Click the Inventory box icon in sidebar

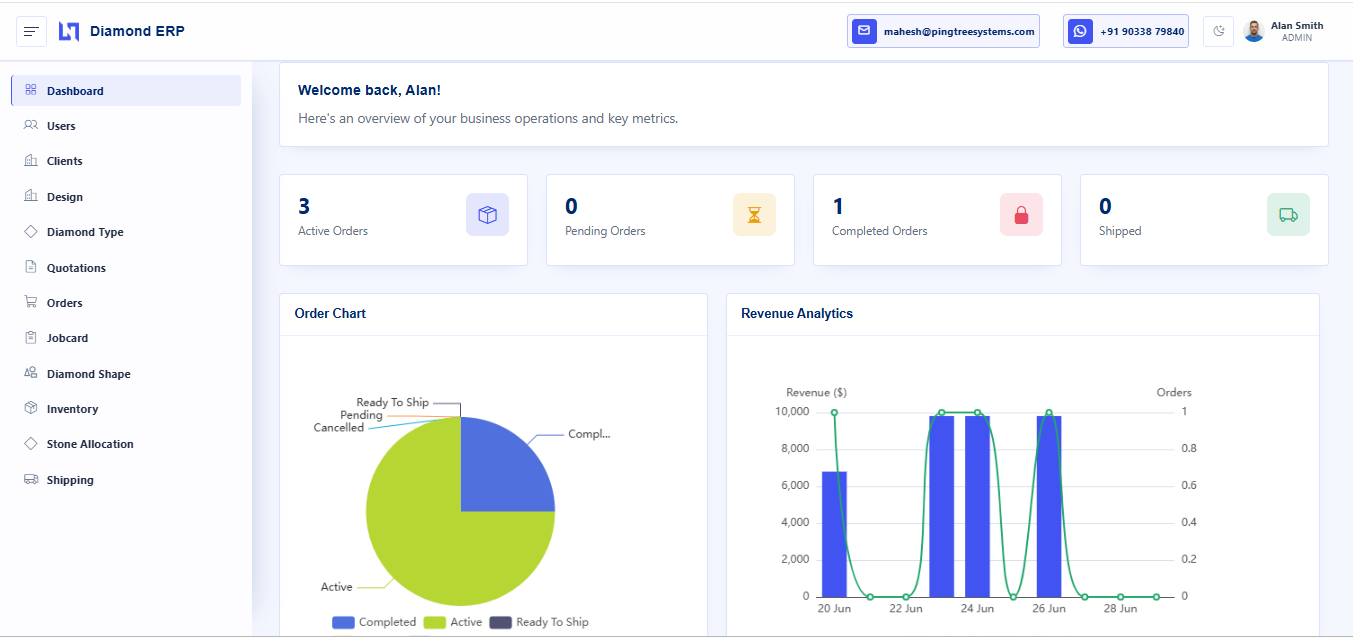pos(30,408)
